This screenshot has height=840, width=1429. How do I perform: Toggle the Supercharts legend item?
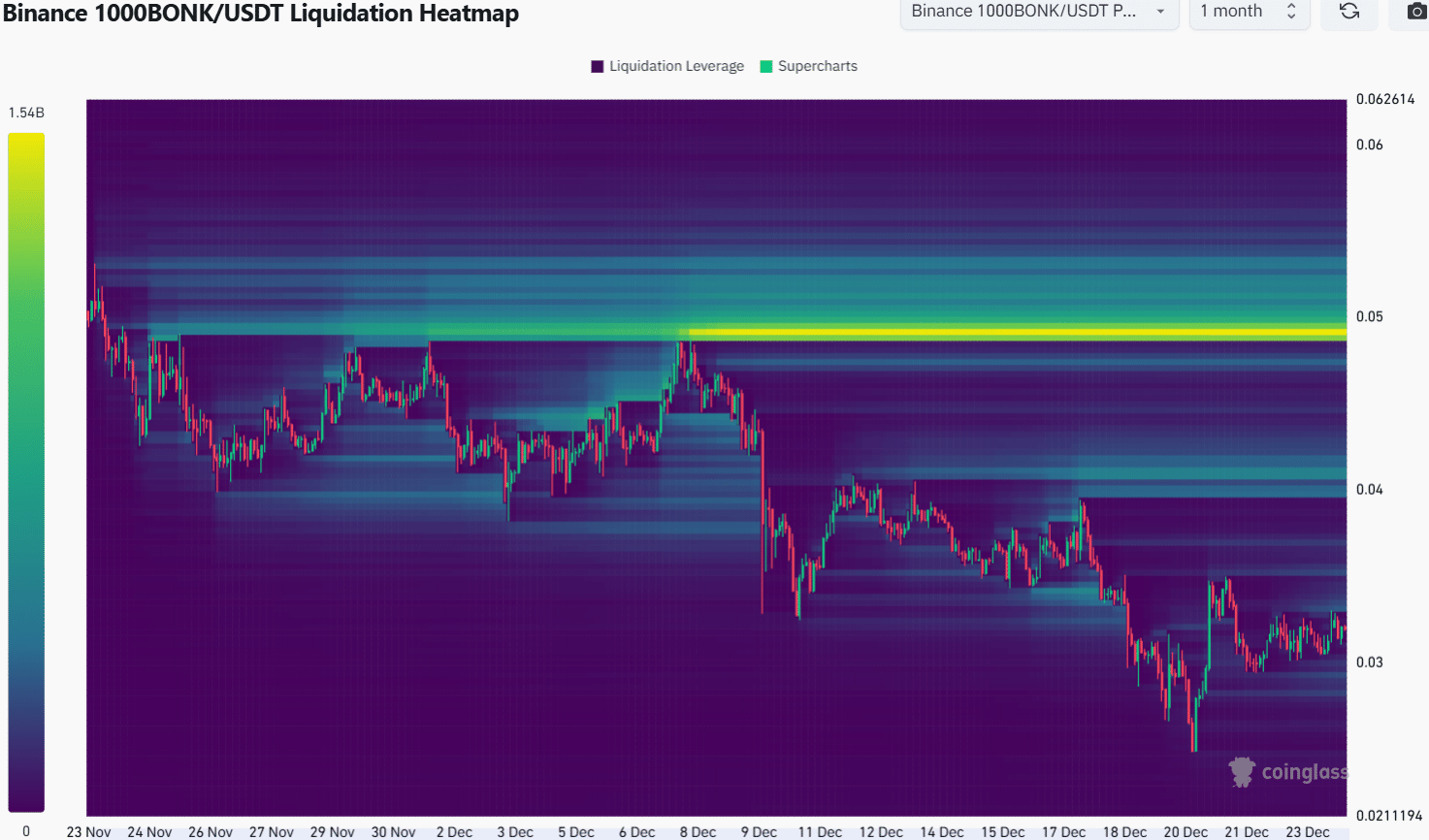pos(809,66)
